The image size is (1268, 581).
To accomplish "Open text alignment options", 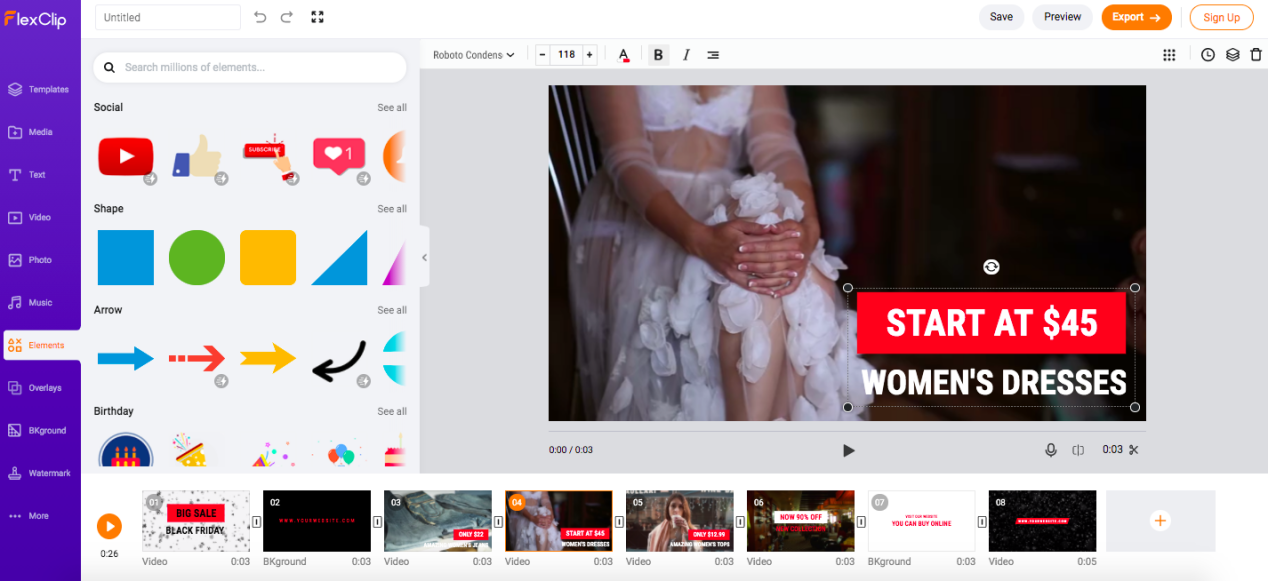I will click(713, 55).
